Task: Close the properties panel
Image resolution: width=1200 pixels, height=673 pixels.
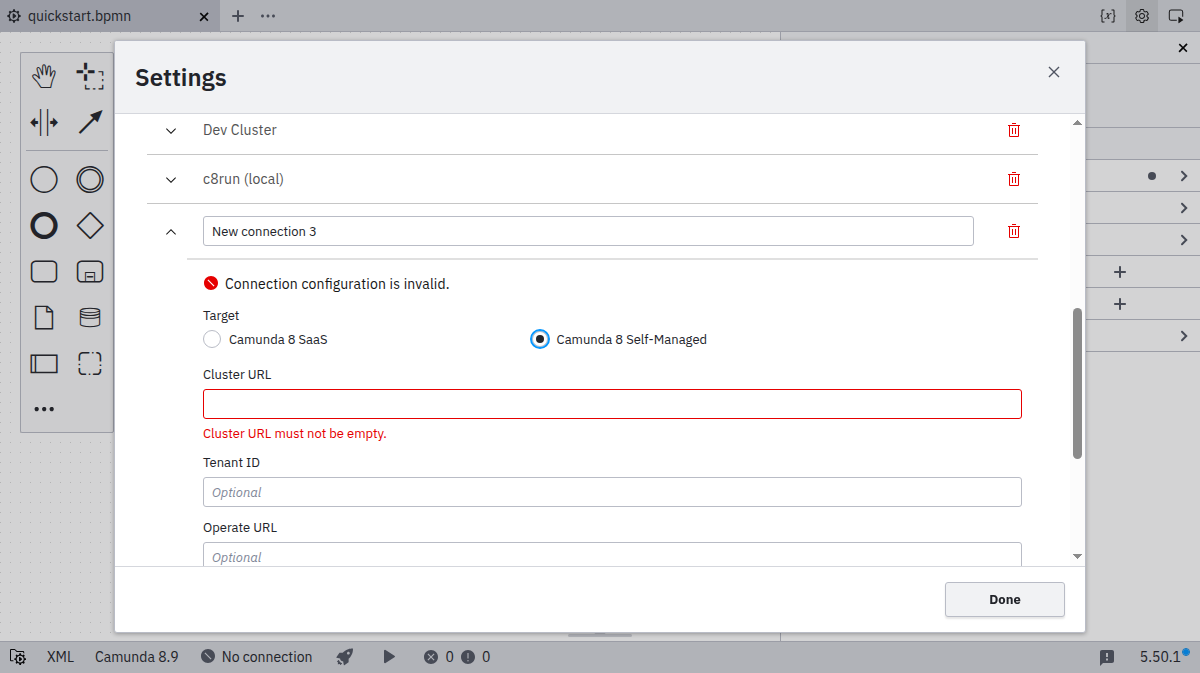Action: point(1182,48)
